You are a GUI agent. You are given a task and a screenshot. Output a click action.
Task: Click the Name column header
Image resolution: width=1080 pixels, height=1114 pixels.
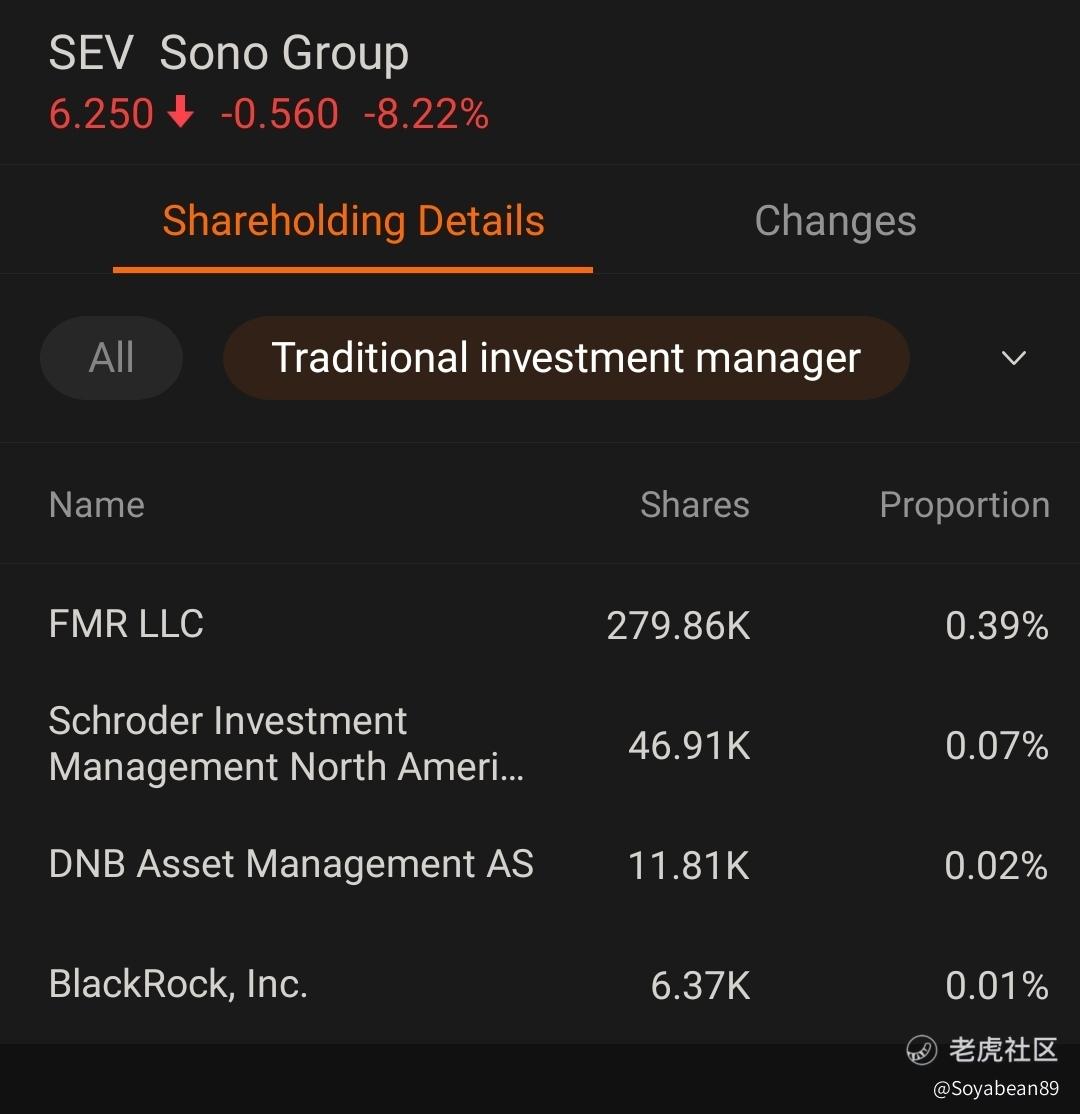(x=97, y=505)
